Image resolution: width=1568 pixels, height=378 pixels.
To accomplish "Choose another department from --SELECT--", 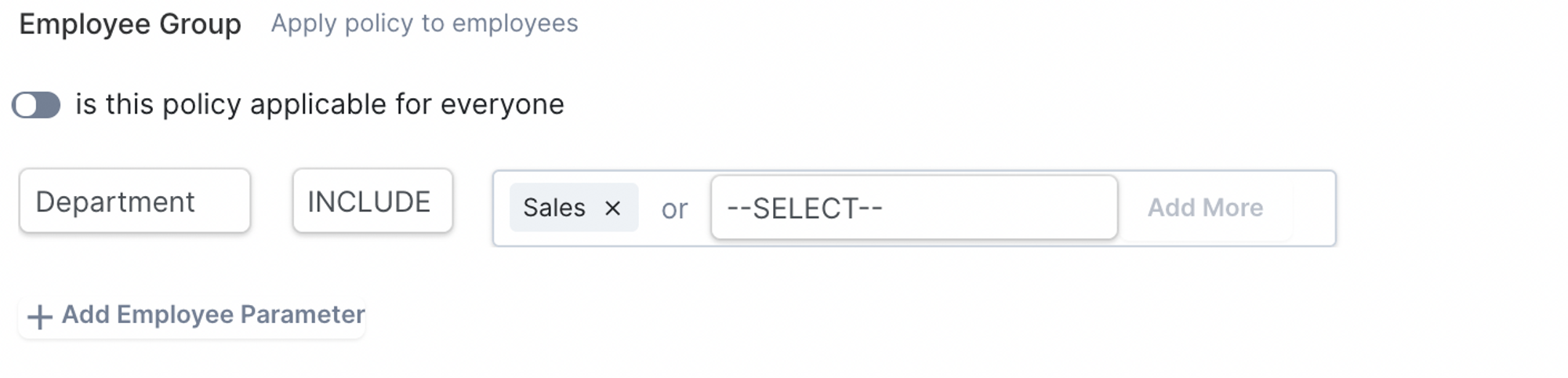I will (914, 208).
